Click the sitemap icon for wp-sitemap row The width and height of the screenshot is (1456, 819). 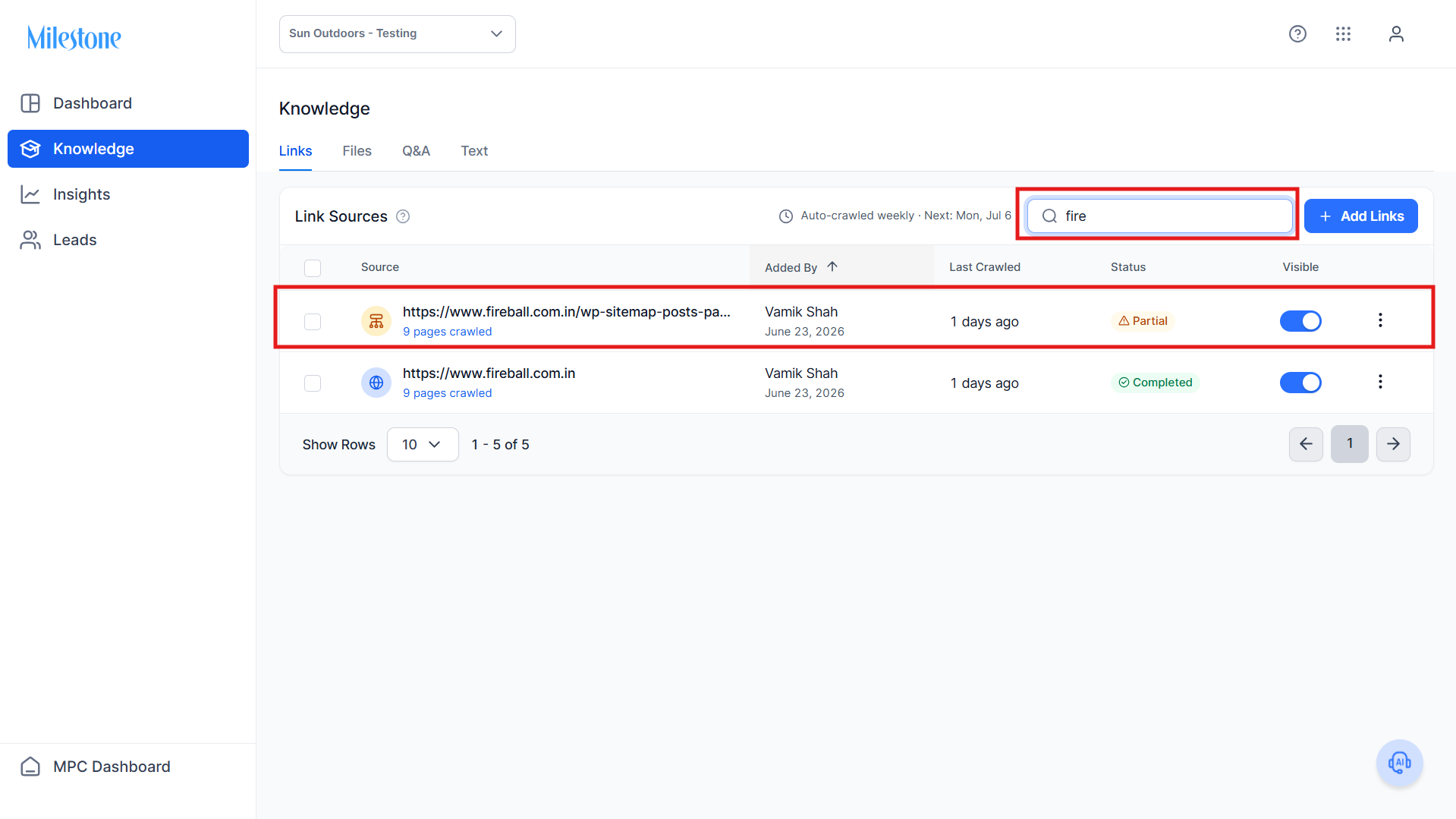(x=376, y=321)
